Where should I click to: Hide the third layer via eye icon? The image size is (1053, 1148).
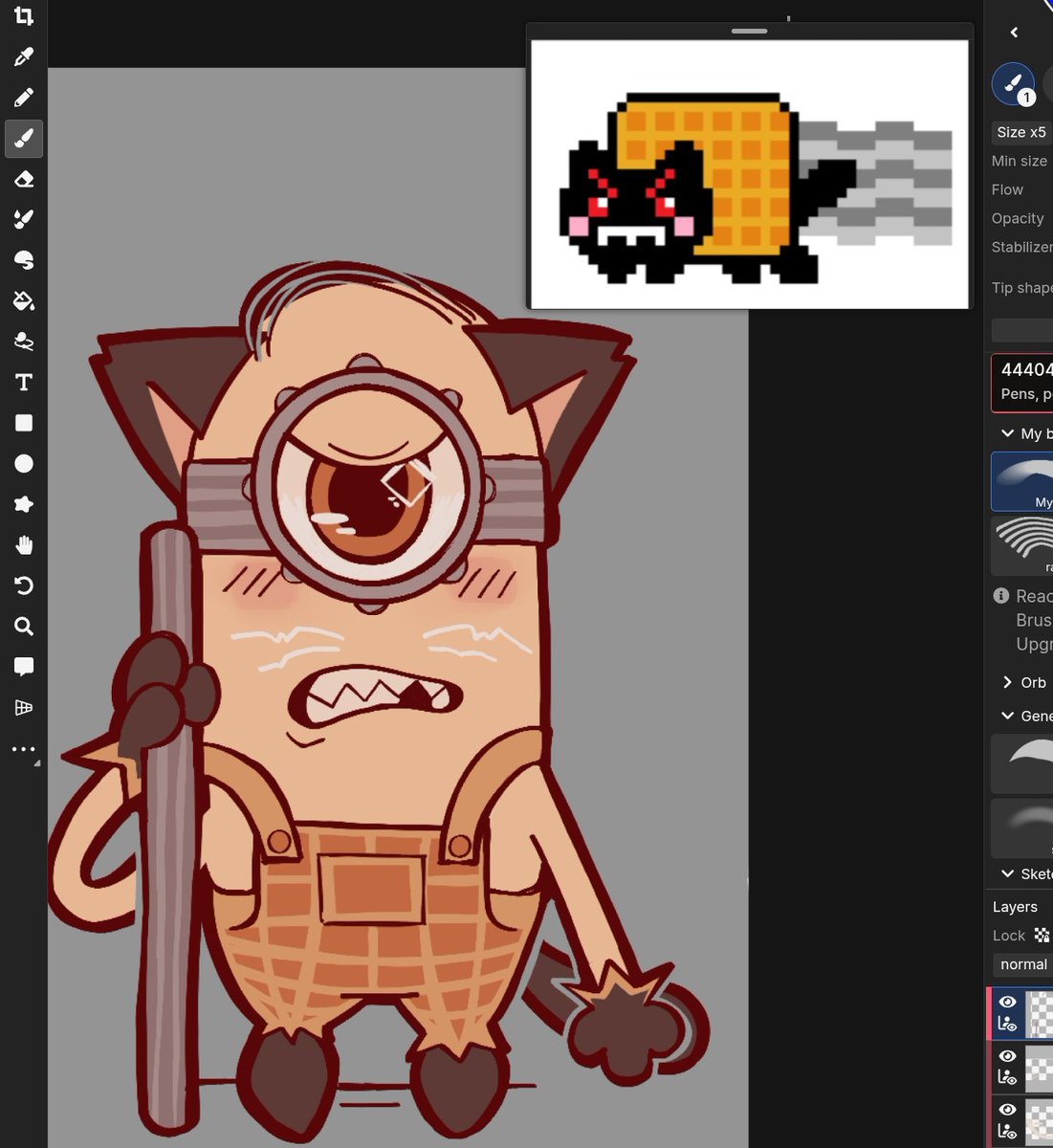[x=1007, y=1110]
